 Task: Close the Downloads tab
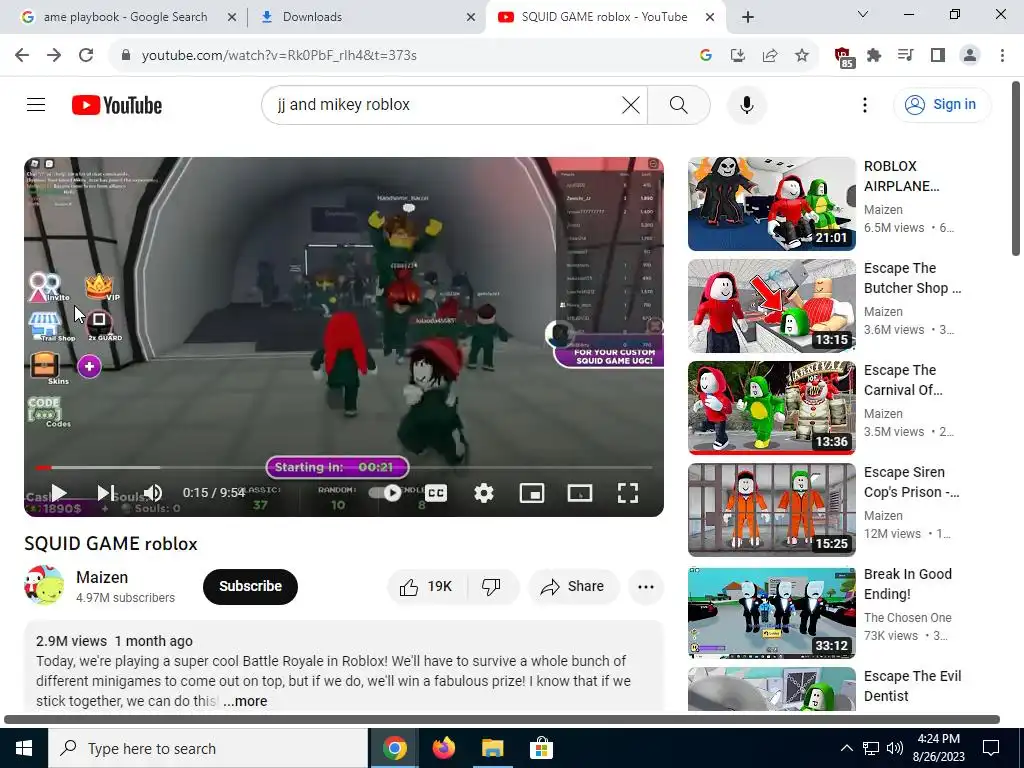tap(471, 17)
